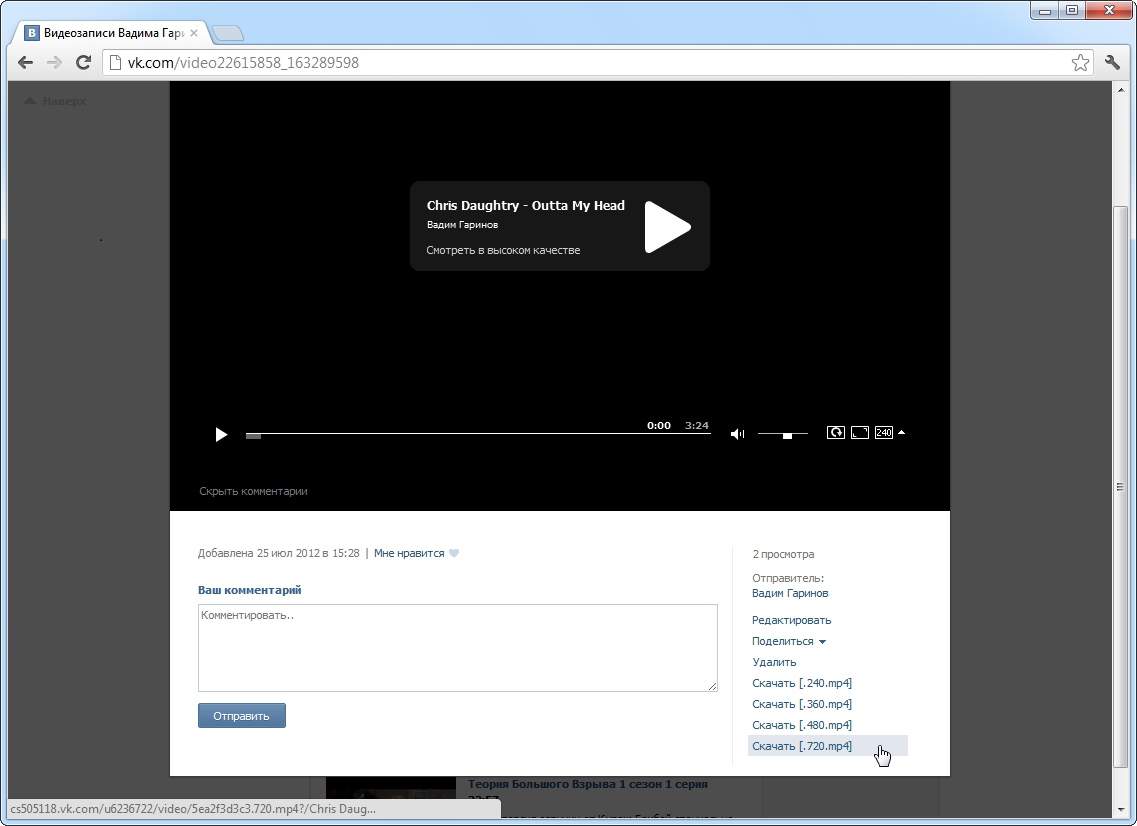Viewport: 1137px width, 826px height.
Task: Click the 'Отправитель:' label
Action: [x=787, y=578]
